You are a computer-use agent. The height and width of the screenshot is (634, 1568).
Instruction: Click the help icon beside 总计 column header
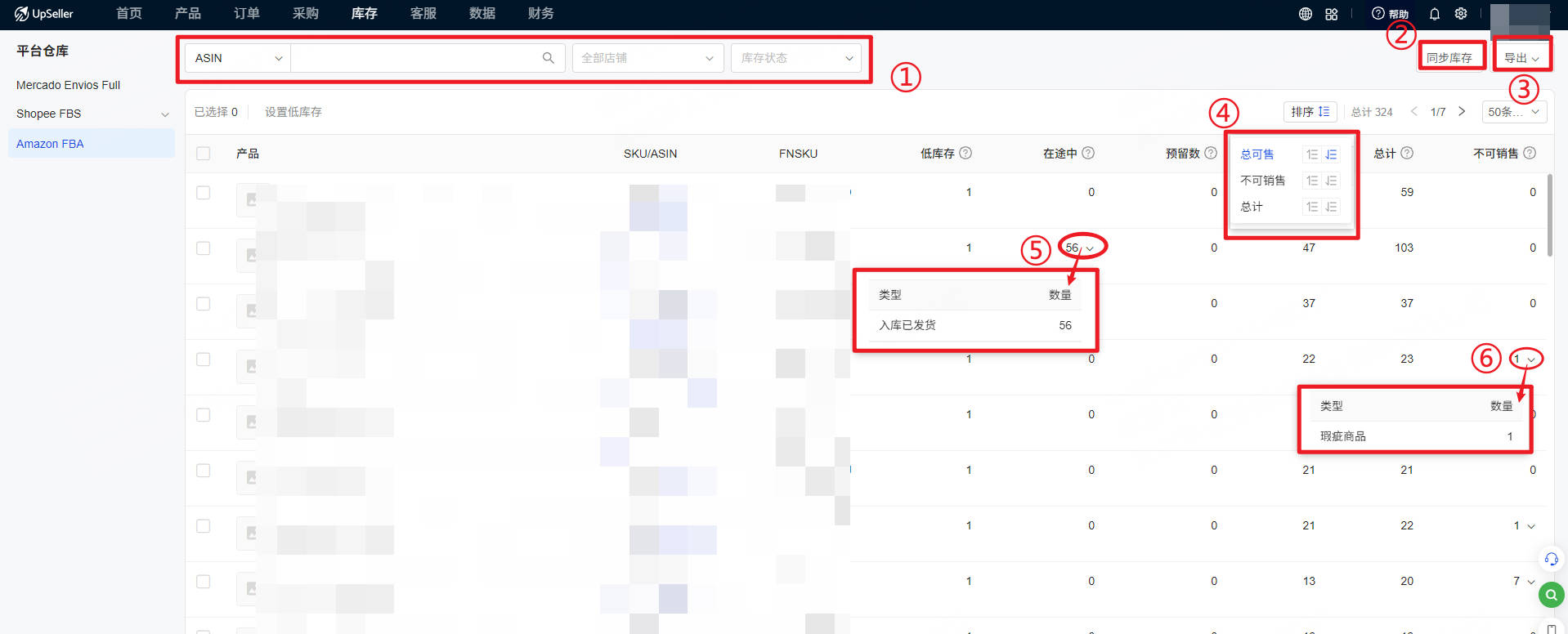click(x=1407, y=153)
